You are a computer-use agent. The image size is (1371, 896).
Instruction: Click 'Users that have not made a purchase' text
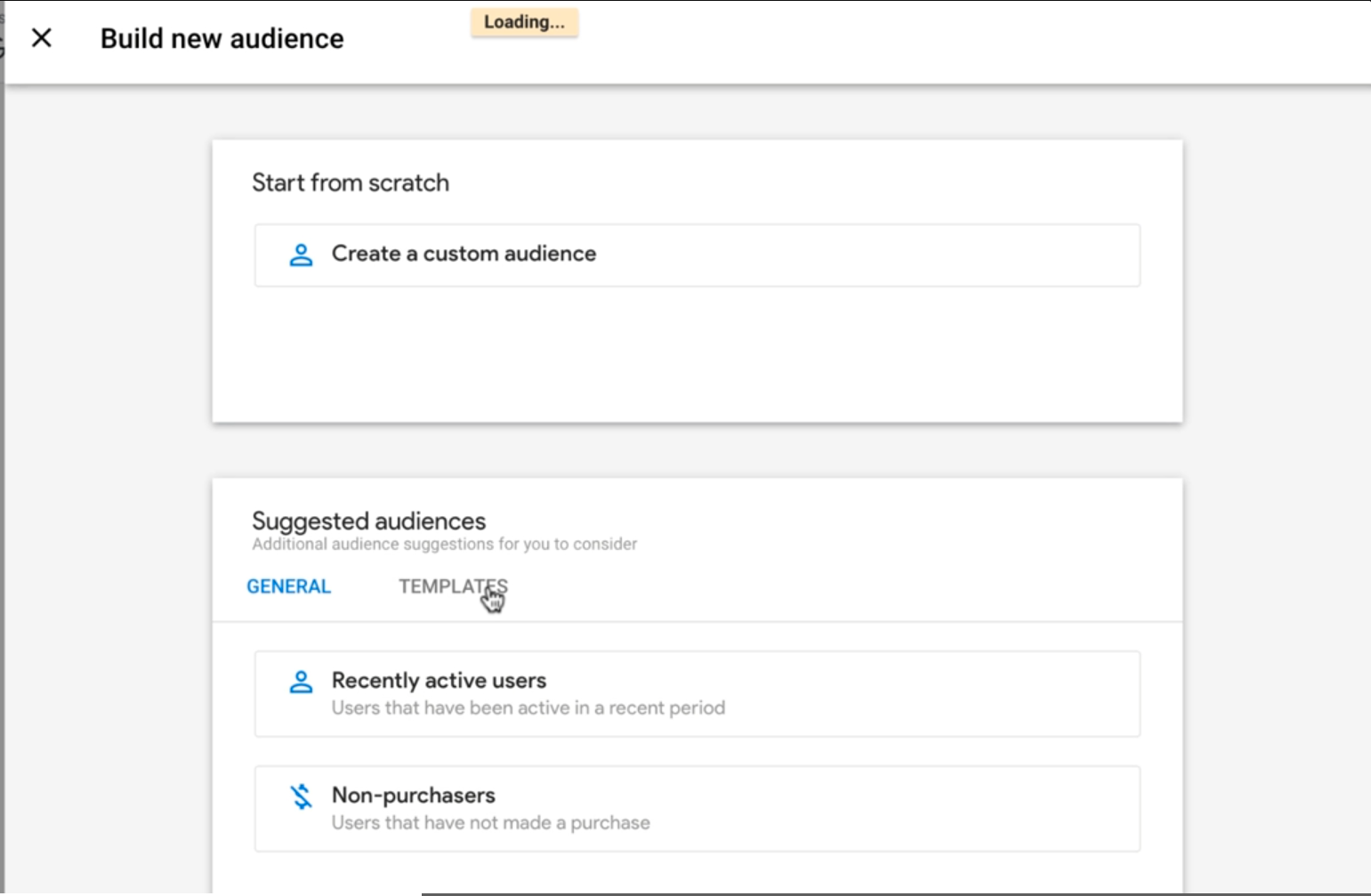click(491, 823)
